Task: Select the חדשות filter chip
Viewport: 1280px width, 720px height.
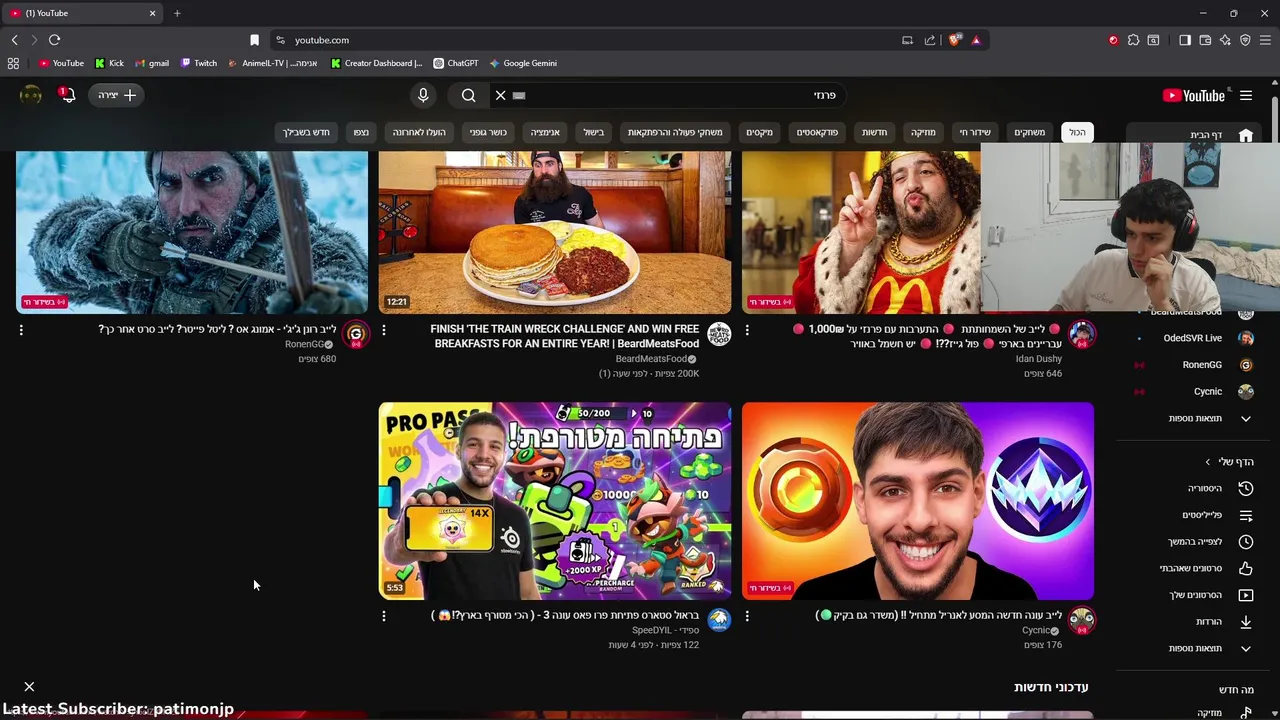Action: point(875,132)
